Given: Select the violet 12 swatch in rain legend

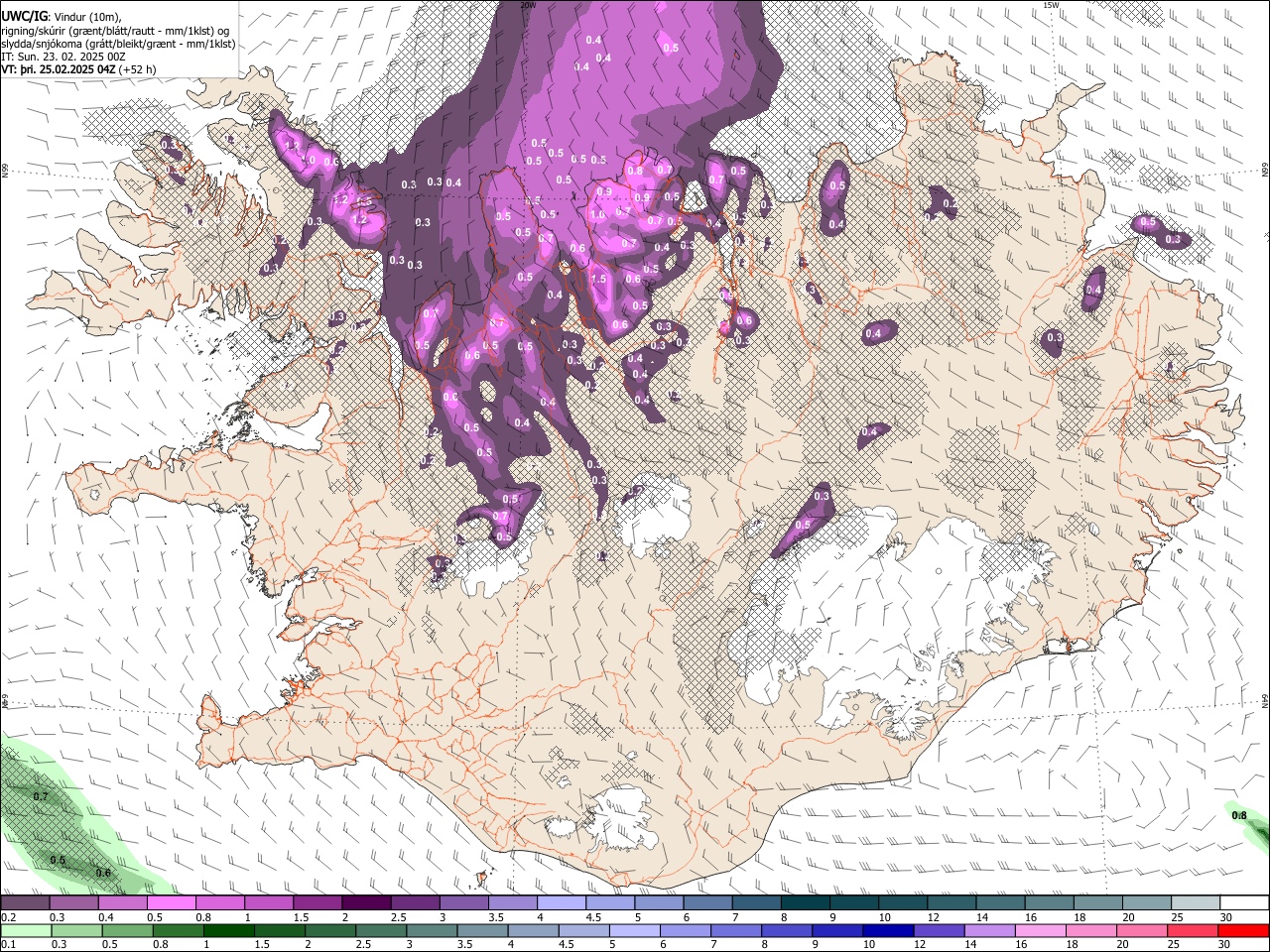Looking at the screenshot, I should click(940, 931).
